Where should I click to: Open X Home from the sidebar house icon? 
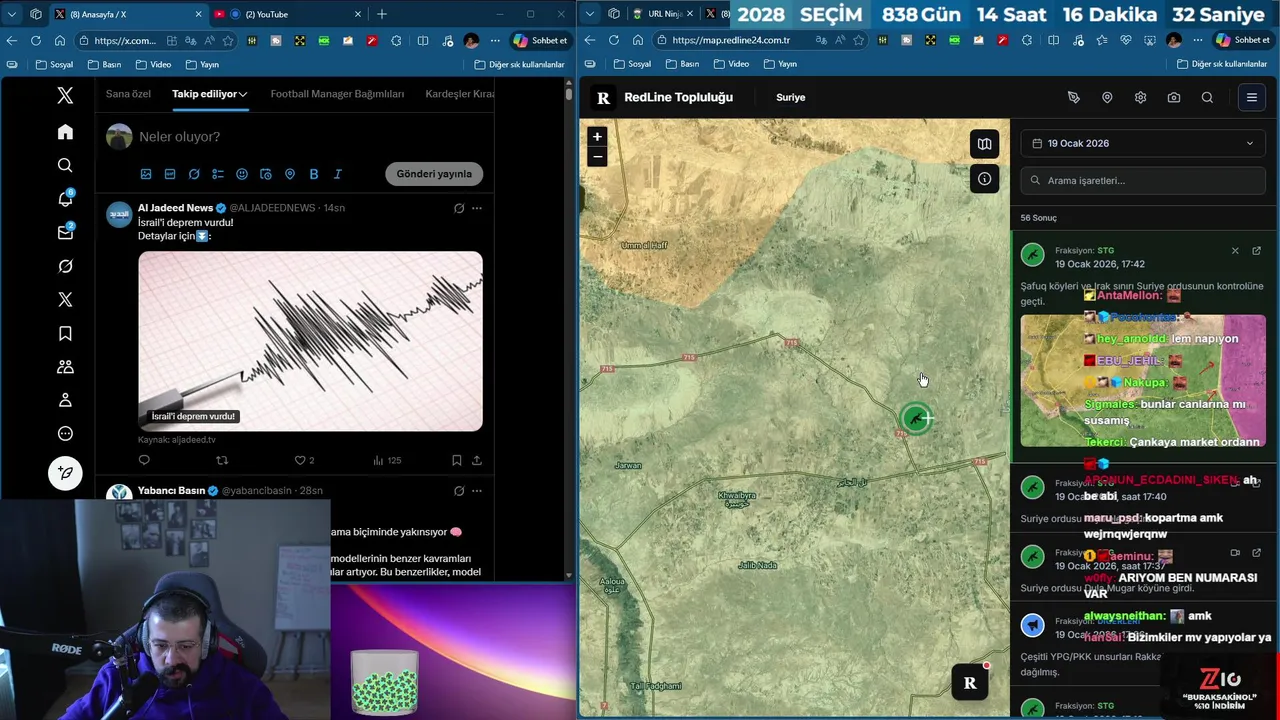[x=65, y=132]
